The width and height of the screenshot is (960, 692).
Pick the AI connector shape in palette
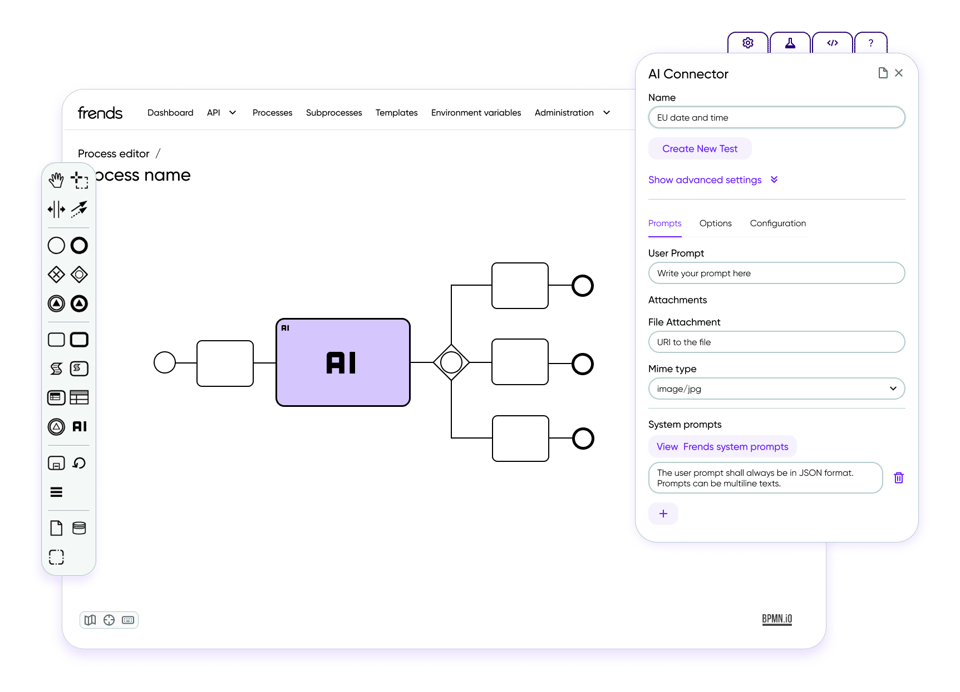pos(79,427)
